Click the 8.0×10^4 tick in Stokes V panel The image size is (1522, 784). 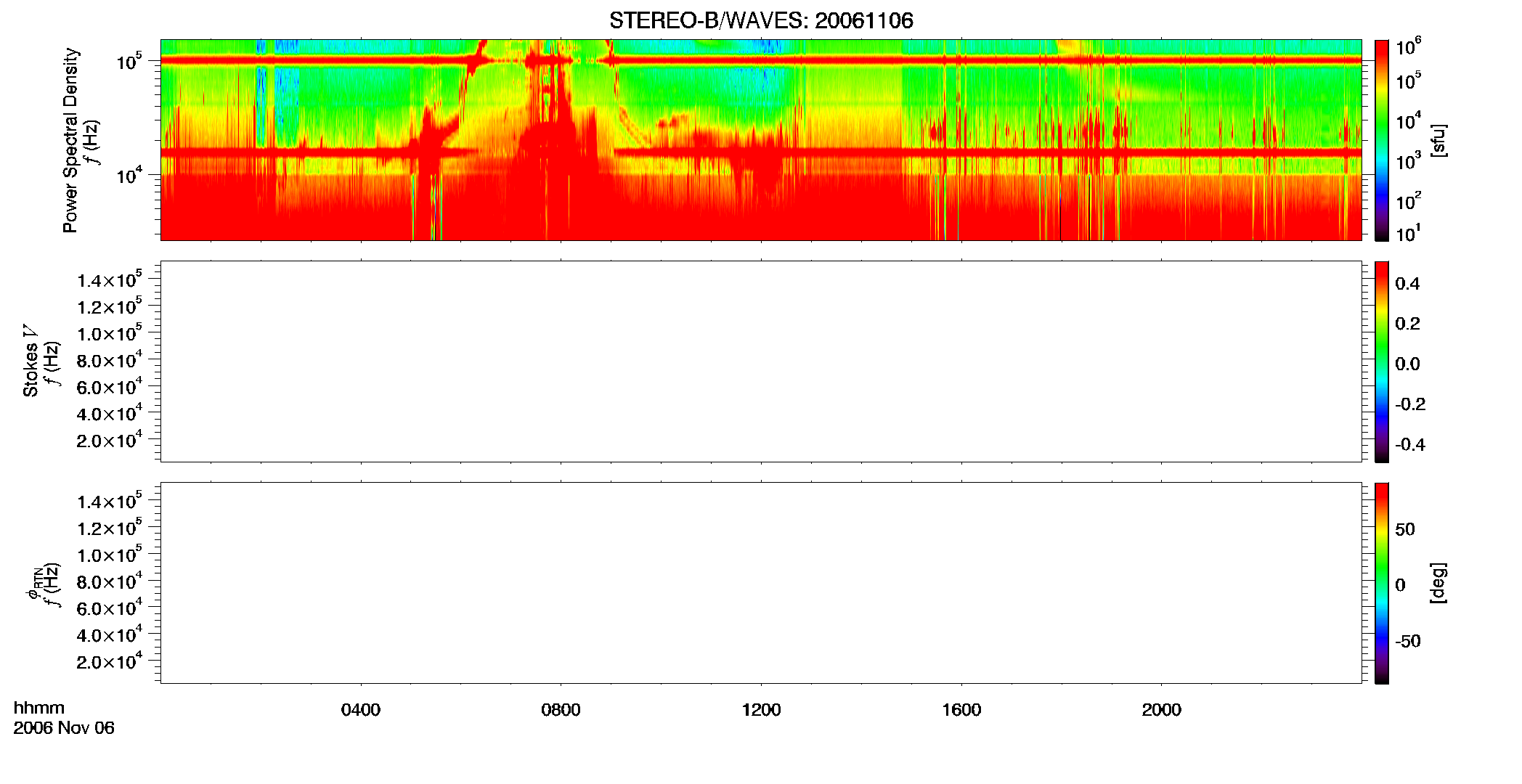click(x=110, y=359)
